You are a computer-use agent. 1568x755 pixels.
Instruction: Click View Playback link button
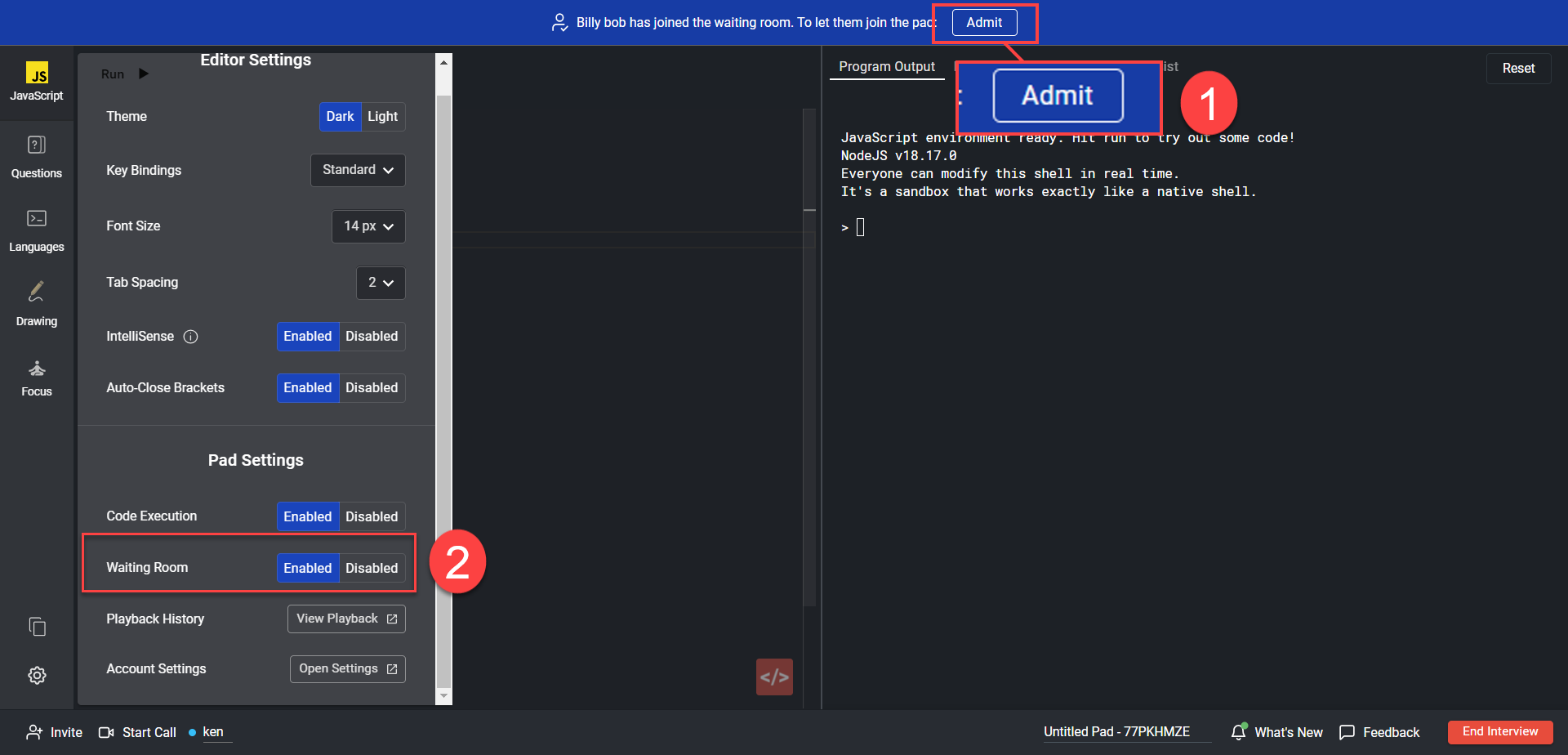pos(346,619)
